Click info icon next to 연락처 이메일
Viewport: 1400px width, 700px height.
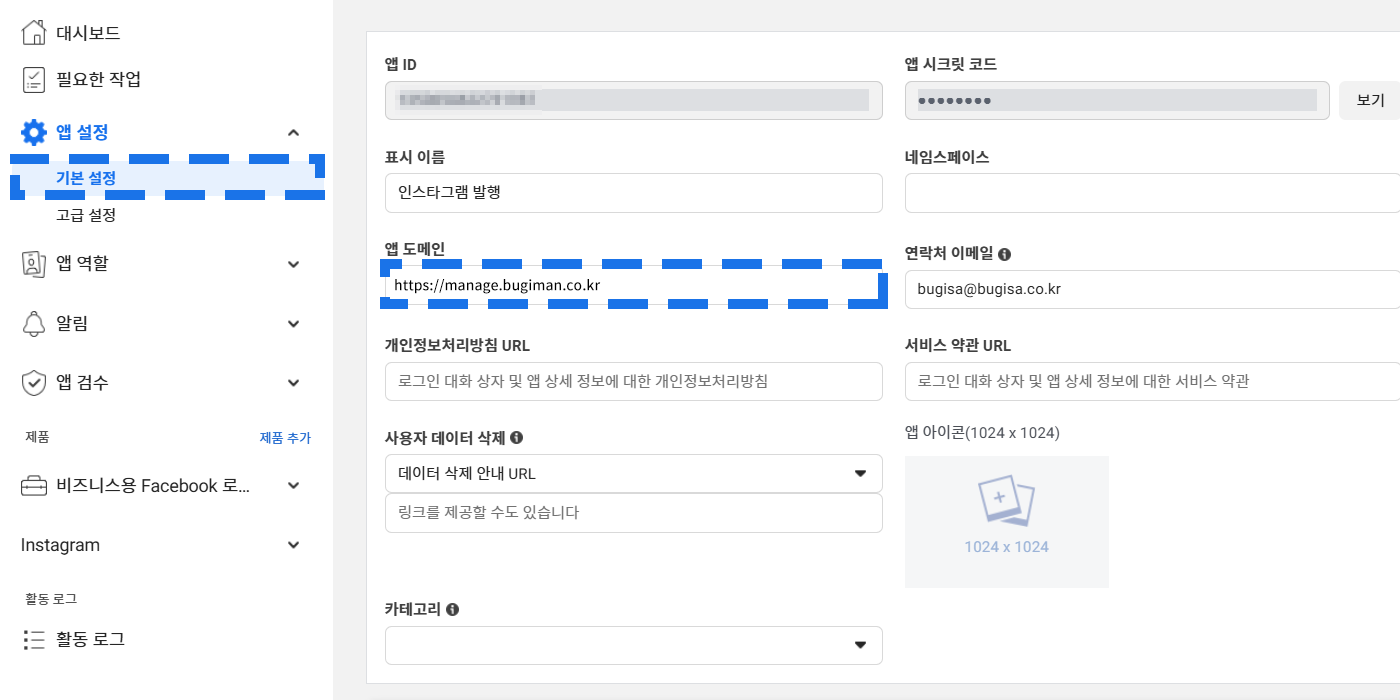pyautogui.click(x=1004, y=255)
